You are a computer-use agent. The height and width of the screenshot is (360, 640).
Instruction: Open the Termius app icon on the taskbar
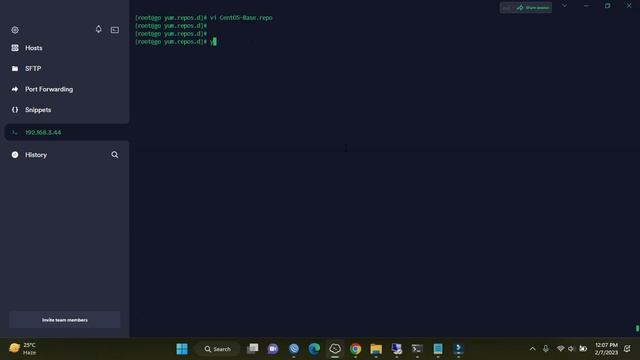(x=335, y=349)
